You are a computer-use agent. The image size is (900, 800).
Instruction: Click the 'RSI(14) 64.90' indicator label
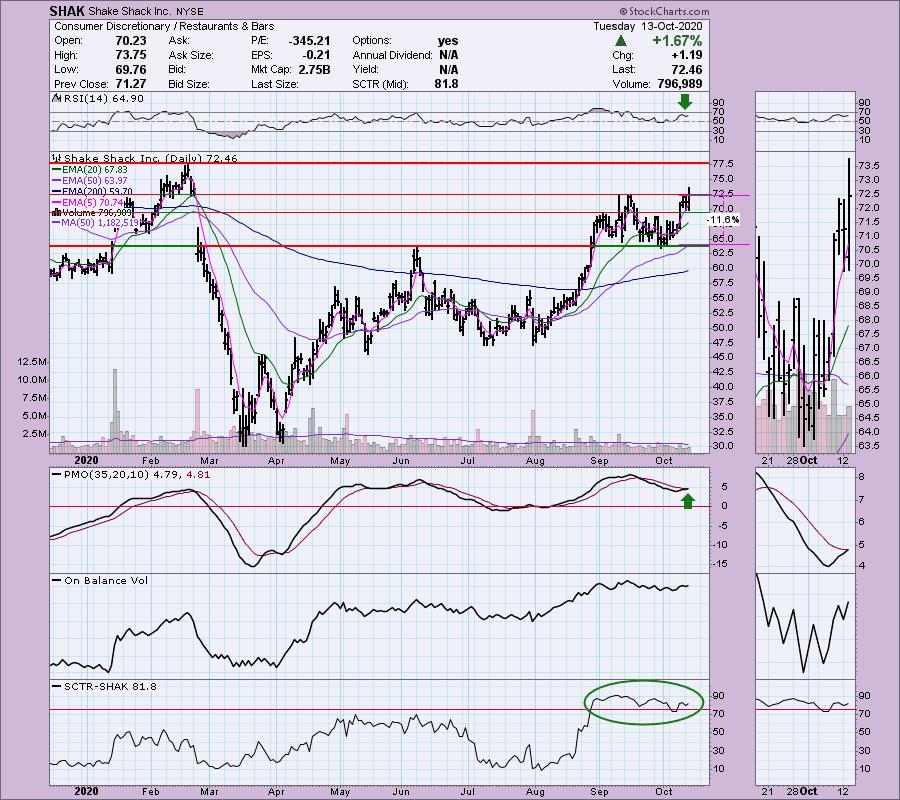pos(103,98)
